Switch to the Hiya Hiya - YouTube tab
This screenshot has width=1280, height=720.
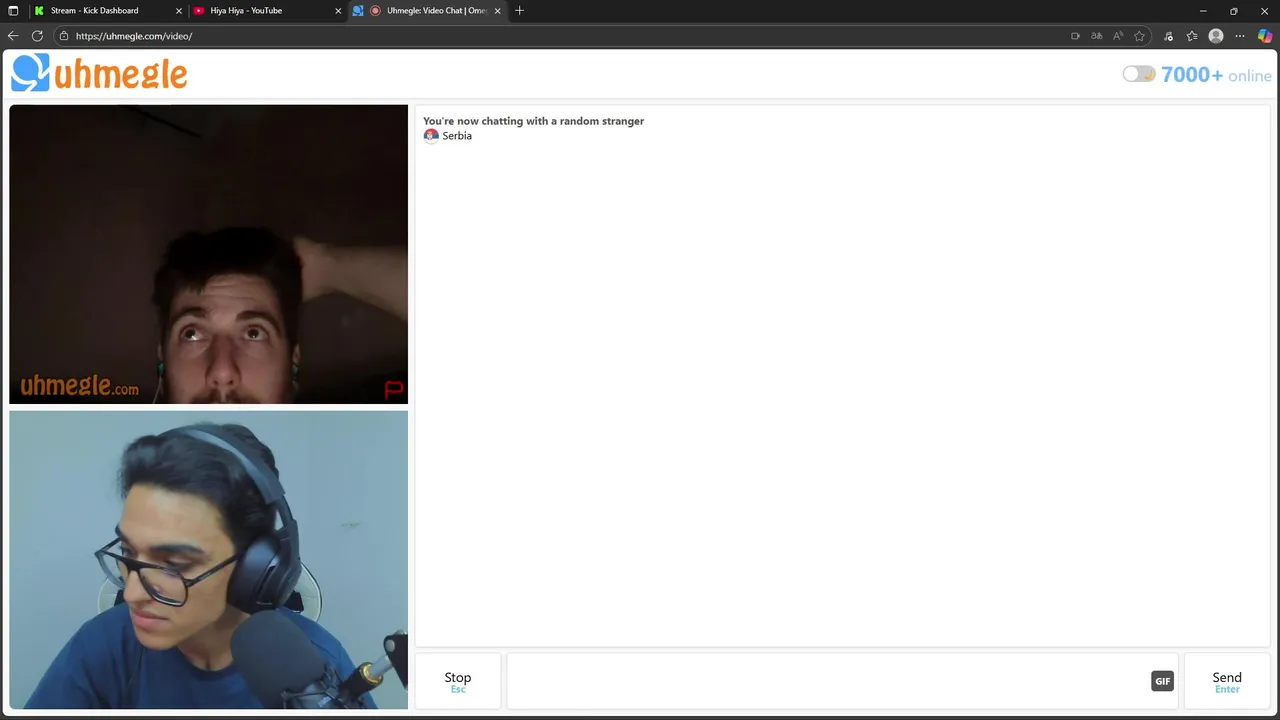(267, 11)
